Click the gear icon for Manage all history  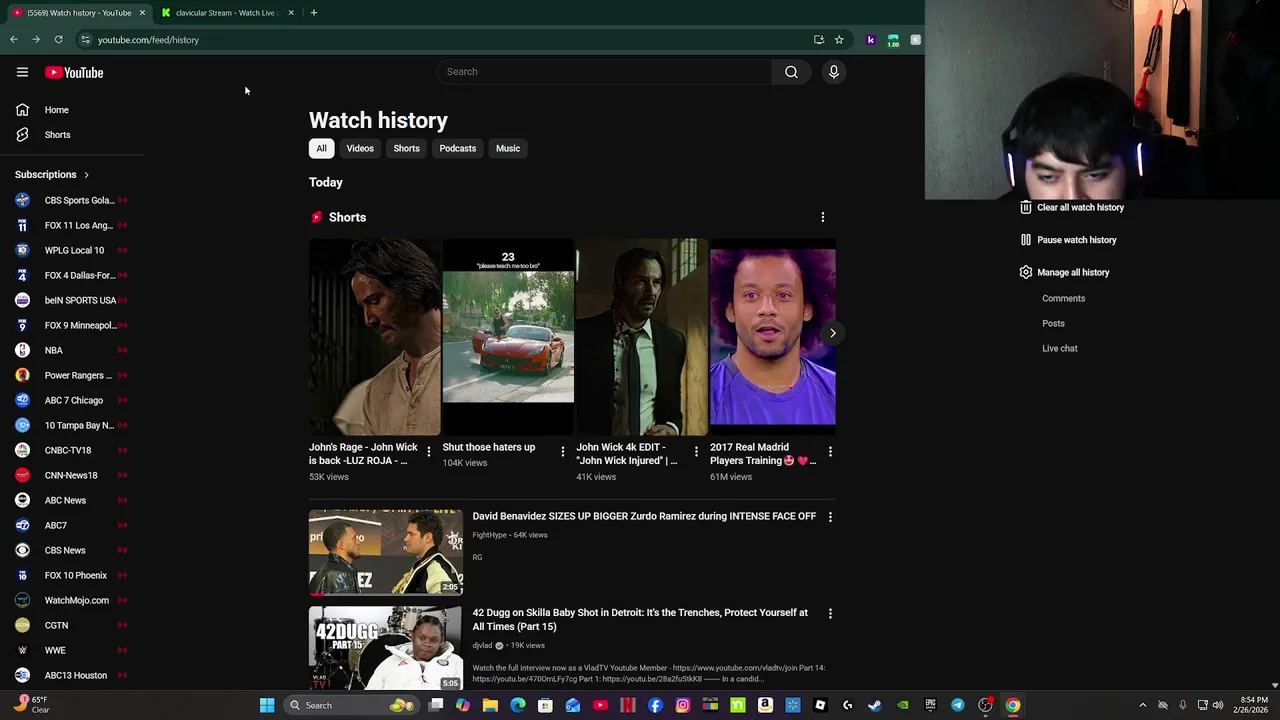(x=1025, y=272)
